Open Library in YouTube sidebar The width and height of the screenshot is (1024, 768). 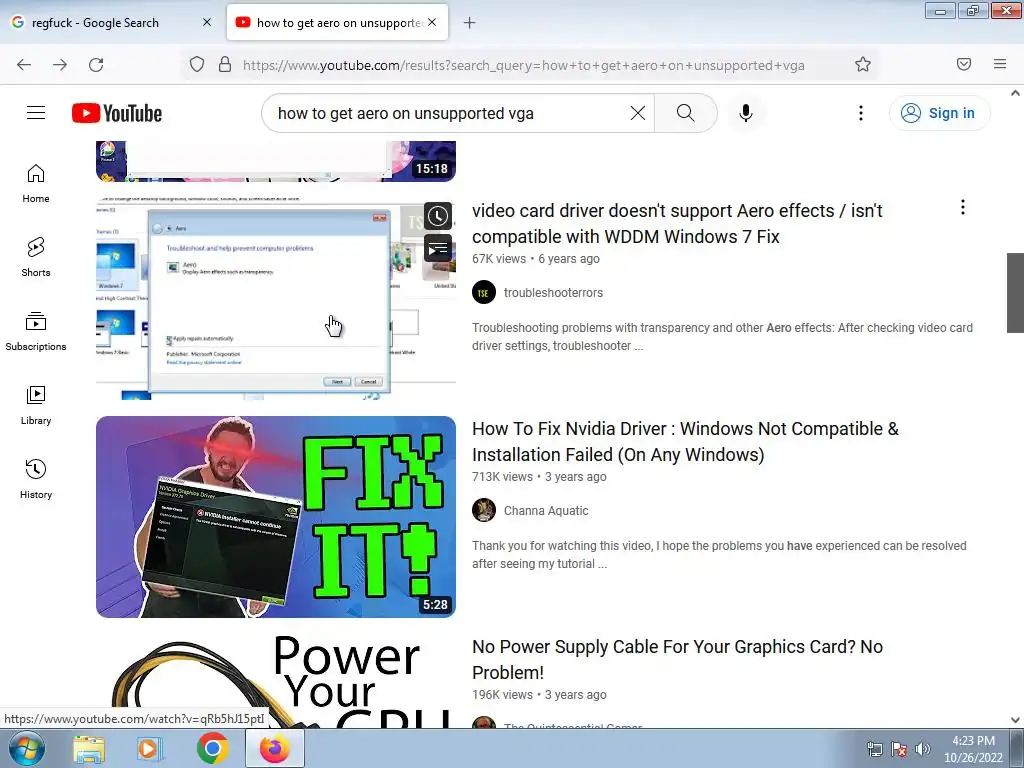click(36, 406)
